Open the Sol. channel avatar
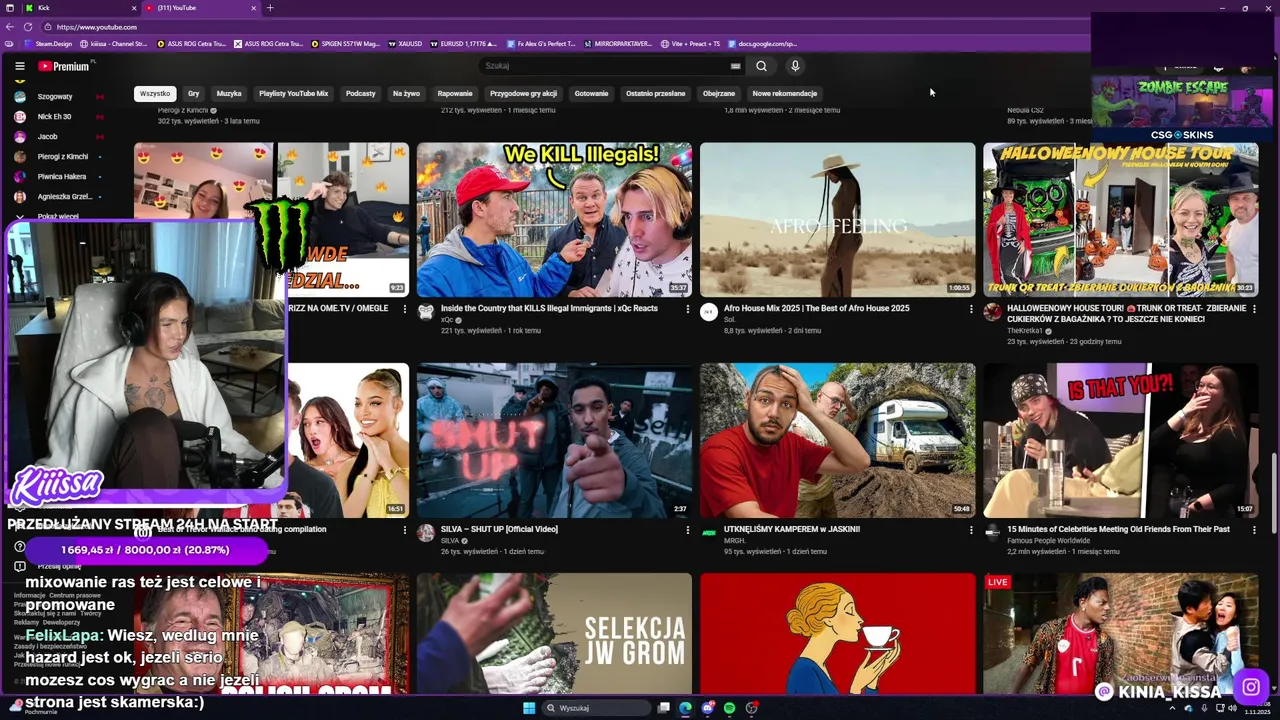Screen dimensions: 1280x720 pos(709,312)
